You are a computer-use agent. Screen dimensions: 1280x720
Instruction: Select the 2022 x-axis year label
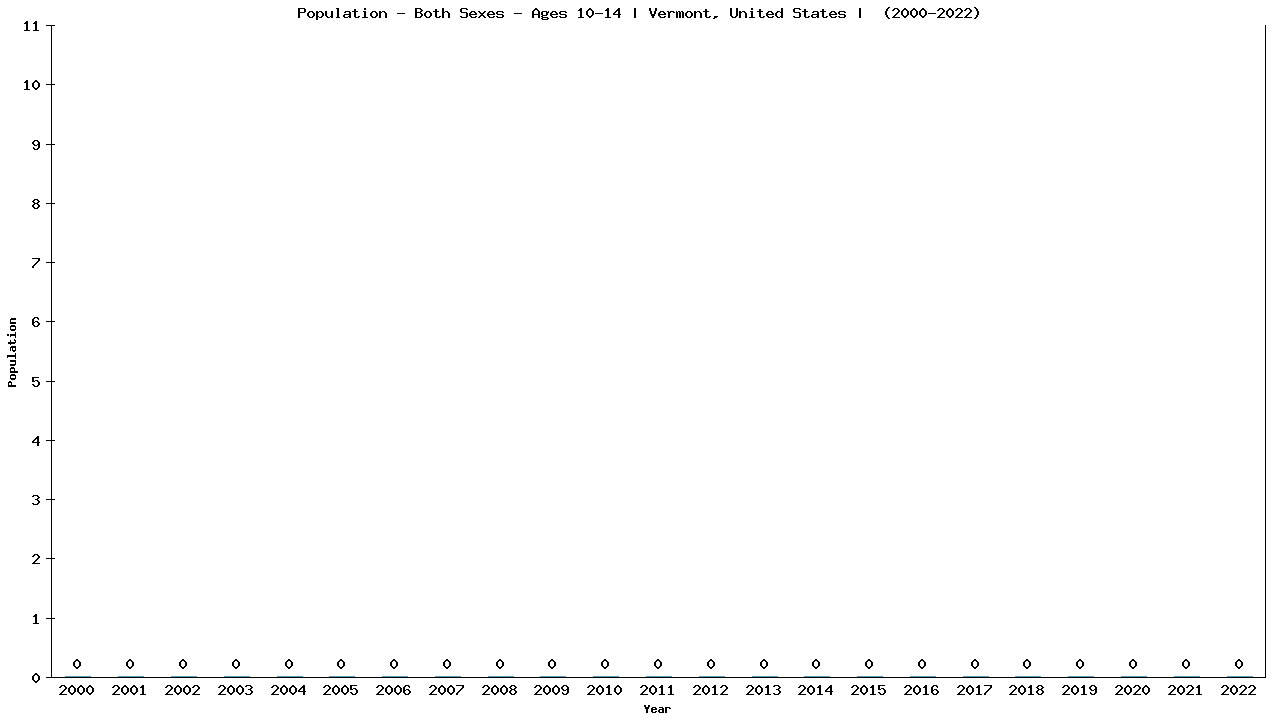(1239, 690)
